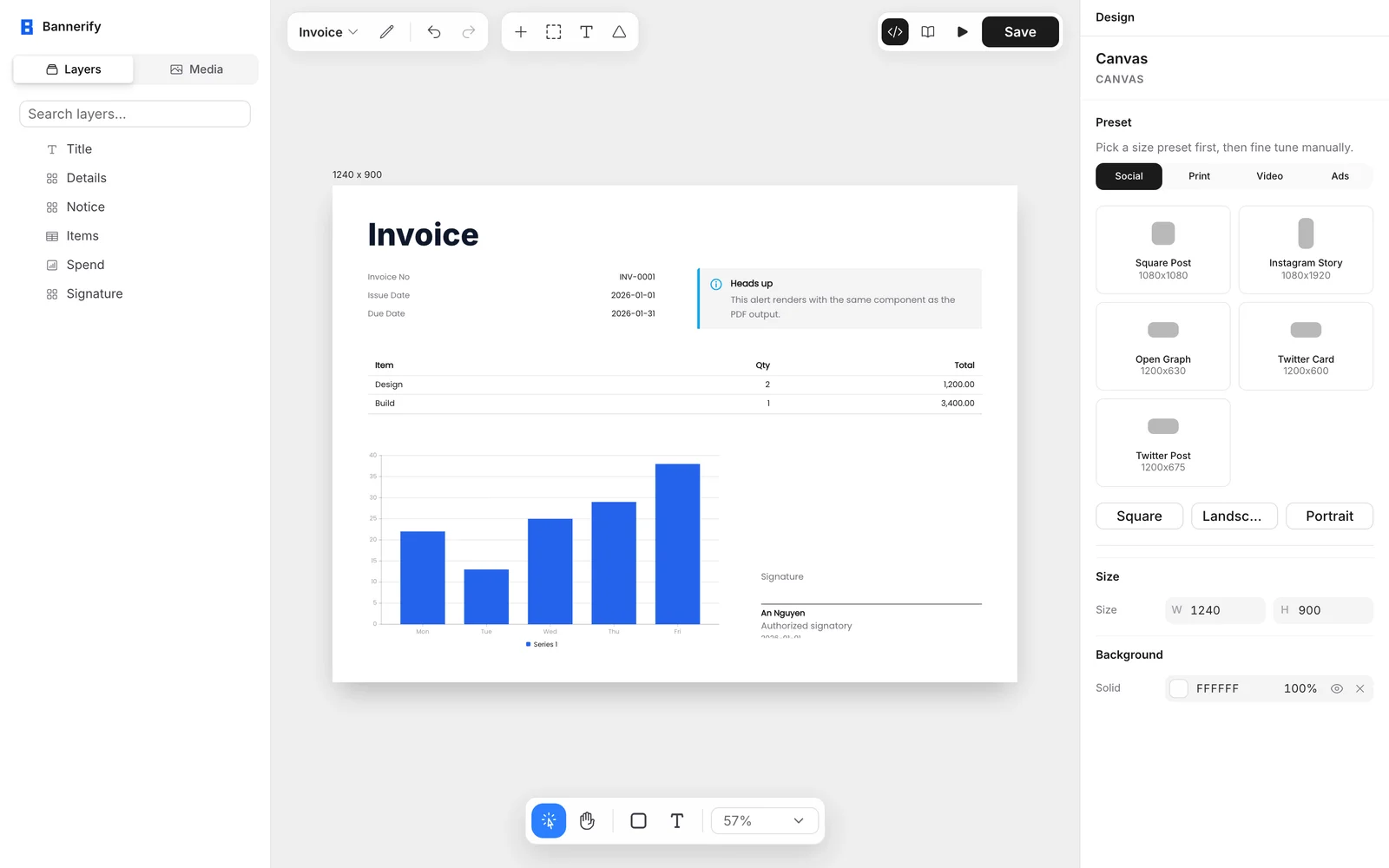Choose the Square Post 1080x1080 preset

click(1163, 250)
